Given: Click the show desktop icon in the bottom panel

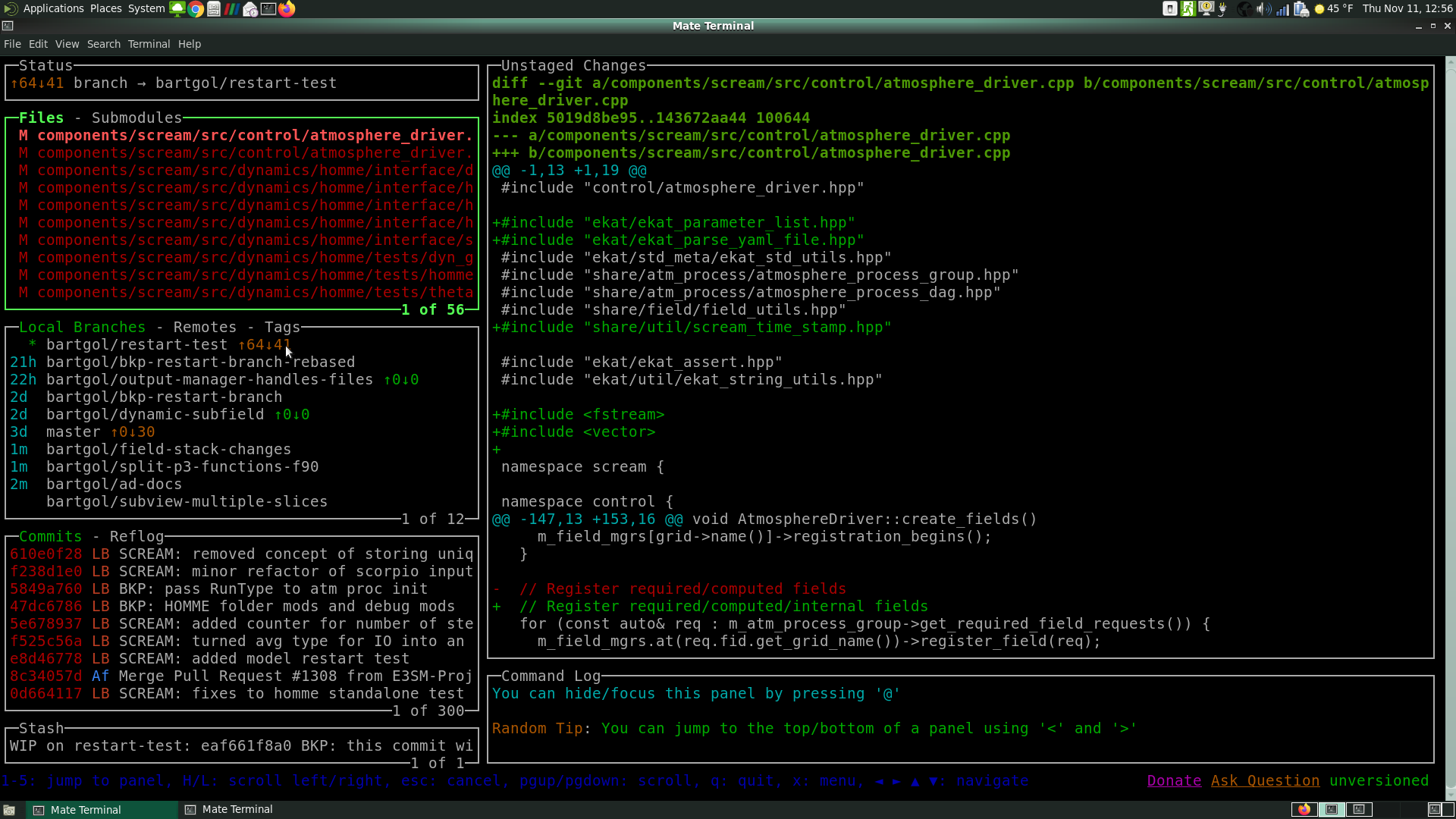Looking at the screenshot, I should click(9, 810).
